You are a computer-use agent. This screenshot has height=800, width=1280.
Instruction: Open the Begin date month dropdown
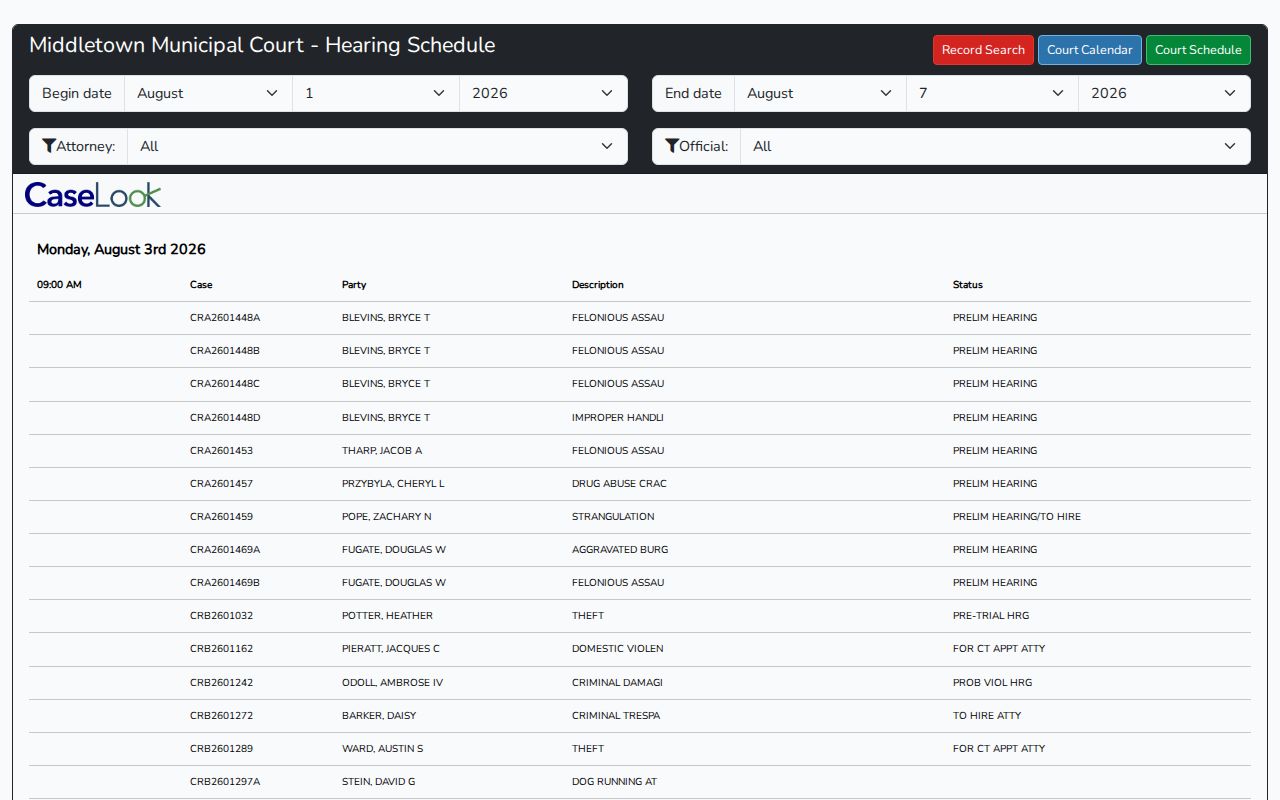[x=208, y=93]
